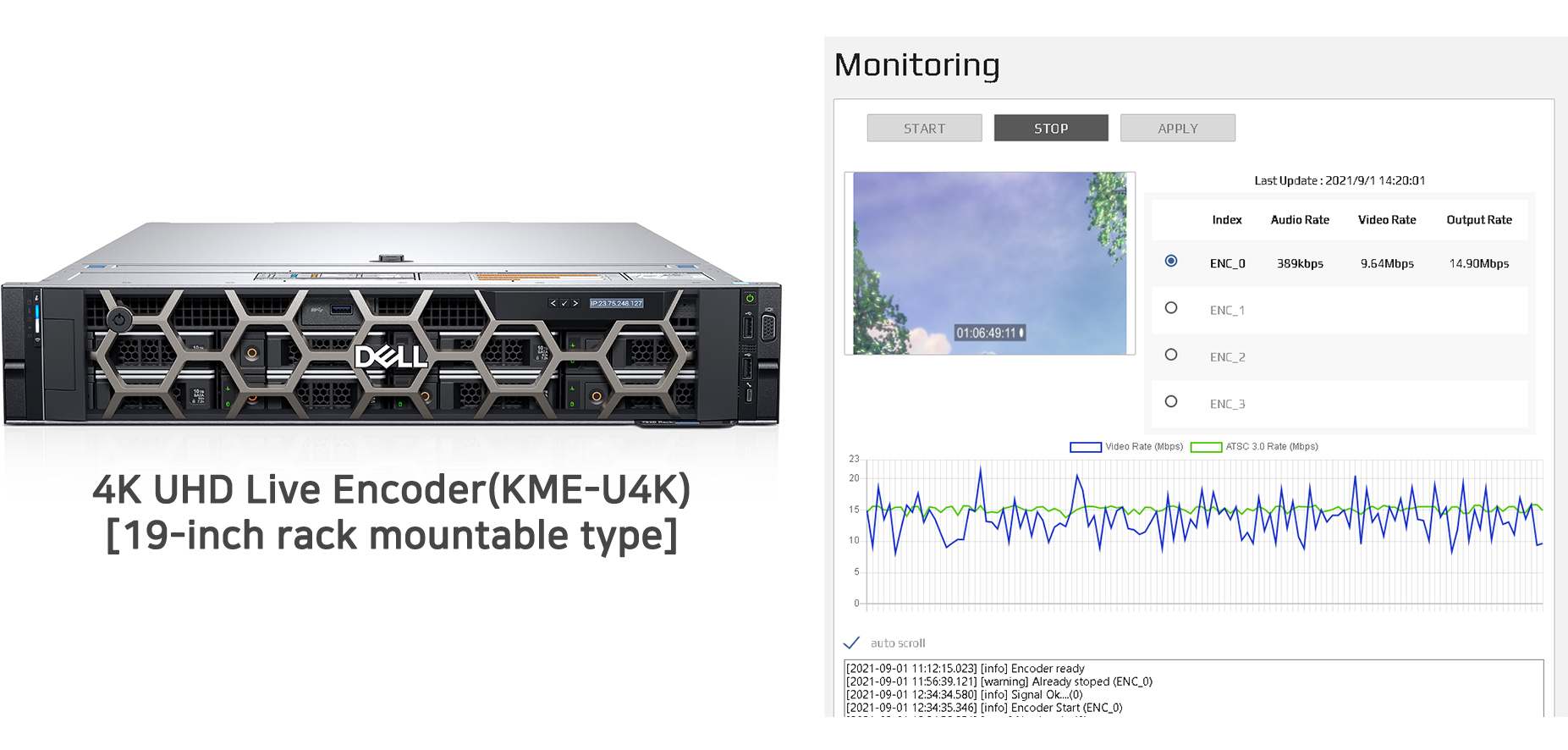The height and width of the screenshot is (750, 1568).
Task: Click the blue Video Rate legend swatch
Action: pos(1085,447)
